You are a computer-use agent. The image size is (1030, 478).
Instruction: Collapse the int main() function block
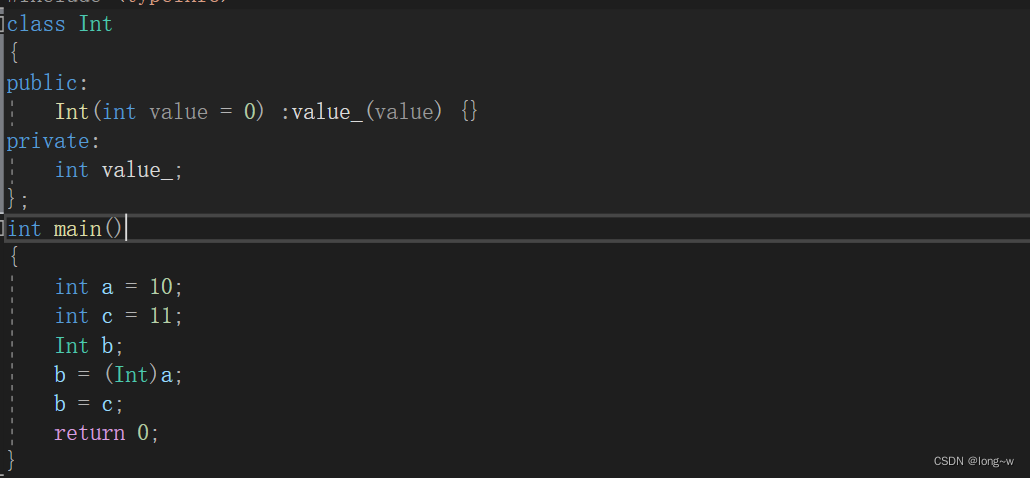click(3, 229)
